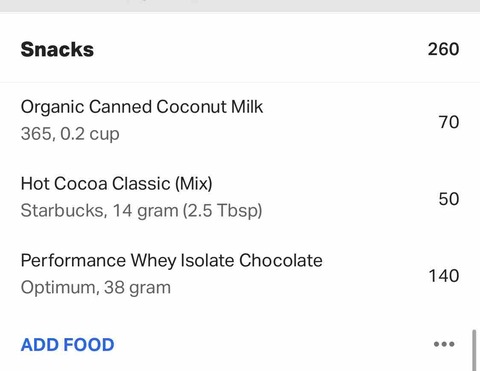Click the word 'Coconut' in the first entry
The image size is (480, 371).
[191, 107]
